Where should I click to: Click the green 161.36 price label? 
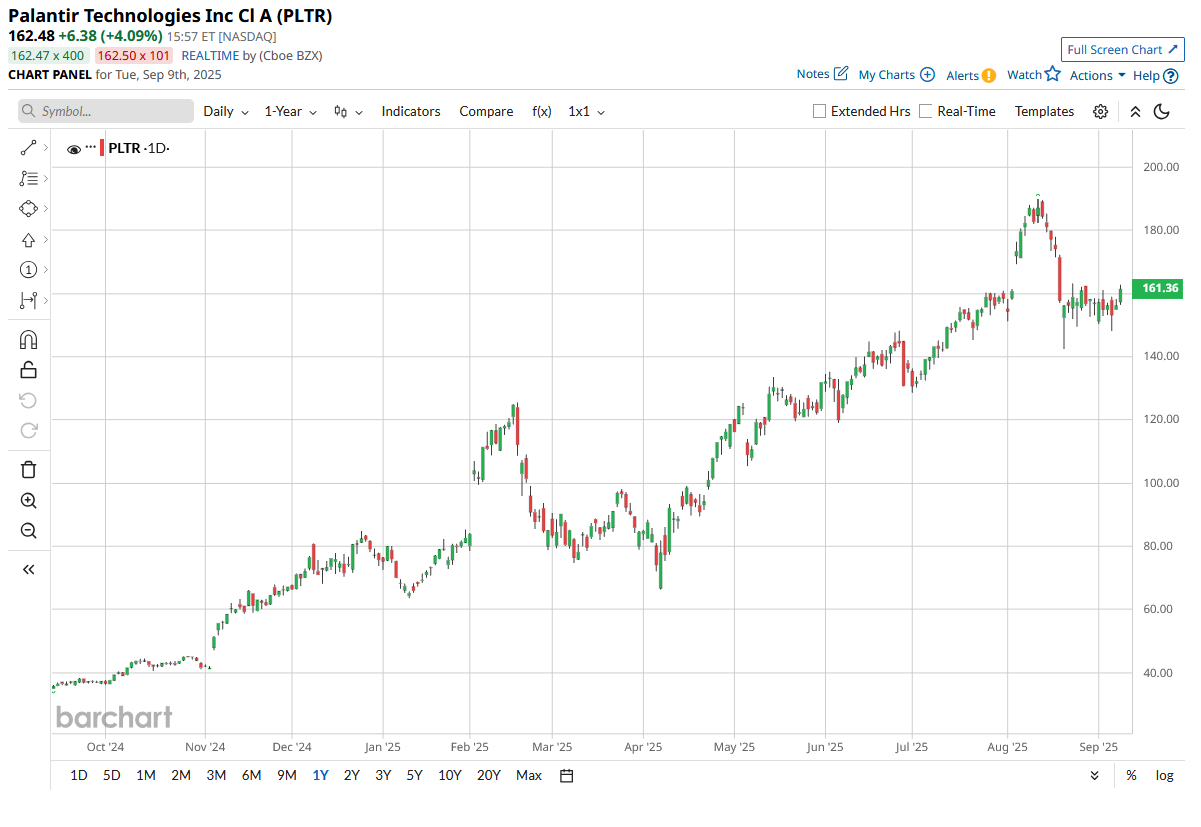1160,288
